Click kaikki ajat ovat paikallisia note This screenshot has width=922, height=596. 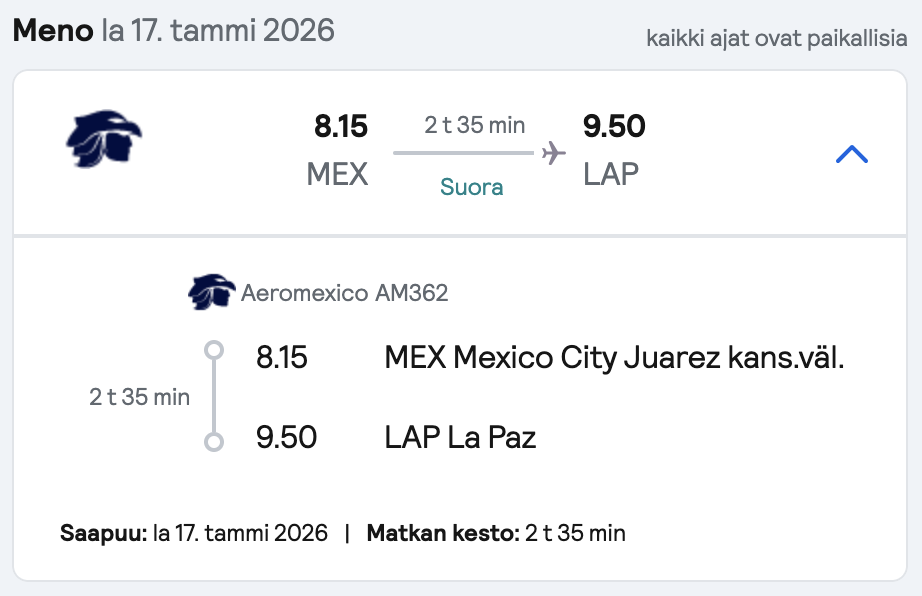(x=777, y=38)
